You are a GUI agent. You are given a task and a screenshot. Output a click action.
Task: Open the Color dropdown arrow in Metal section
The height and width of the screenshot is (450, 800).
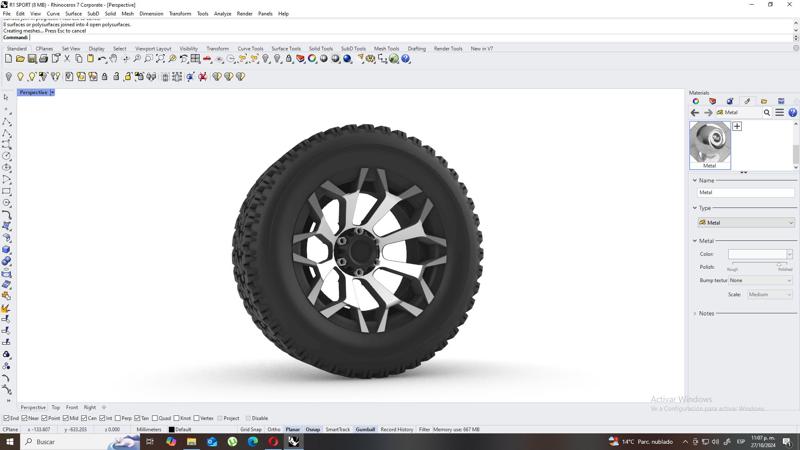(x=790, y=254)
